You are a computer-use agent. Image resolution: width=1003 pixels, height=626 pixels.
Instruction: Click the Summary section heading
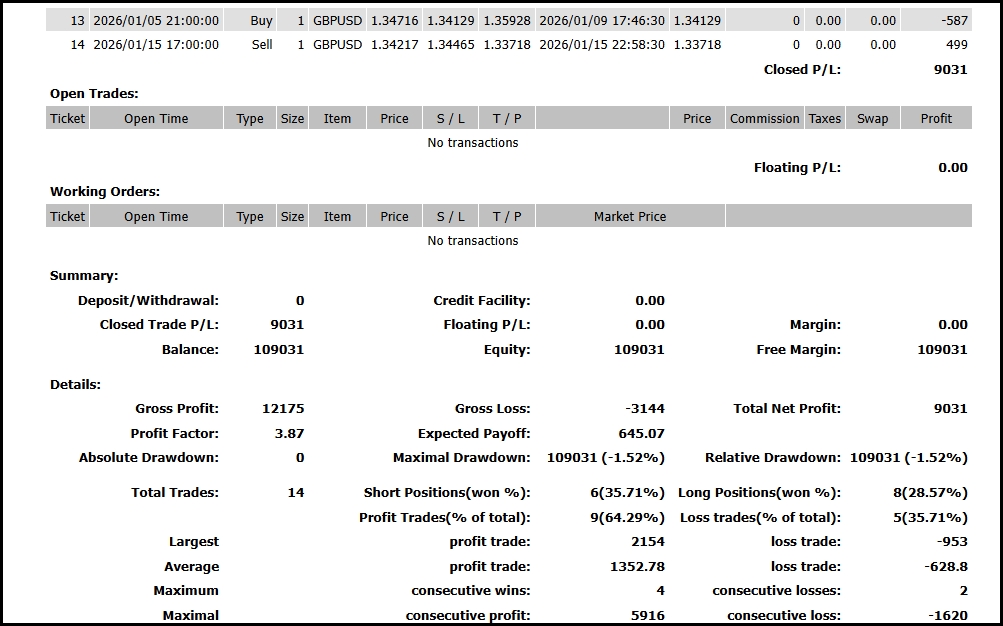84,275
